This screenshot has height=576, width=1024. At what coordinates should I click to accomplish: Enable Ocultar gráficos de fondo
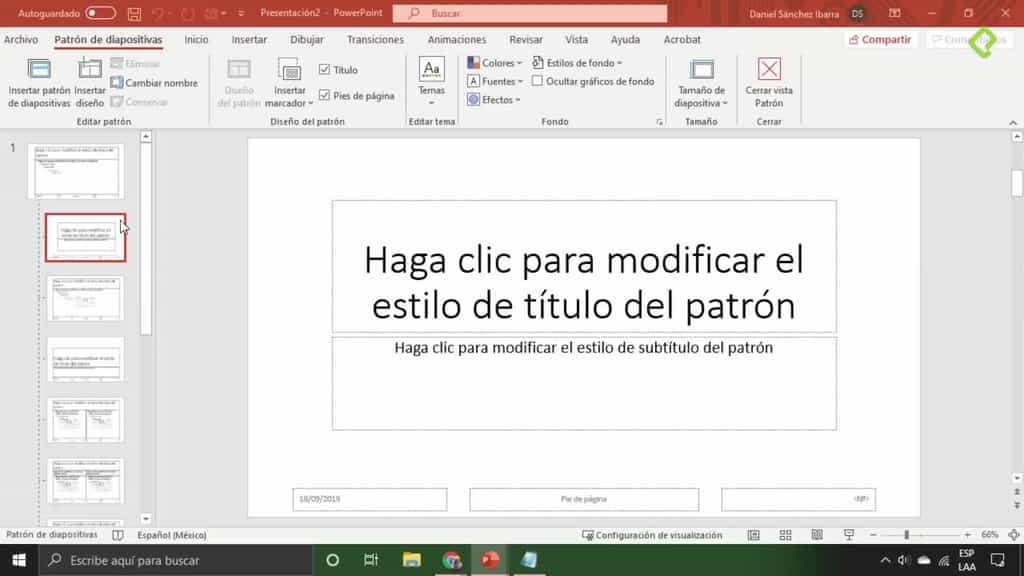(x=537, y=81)
